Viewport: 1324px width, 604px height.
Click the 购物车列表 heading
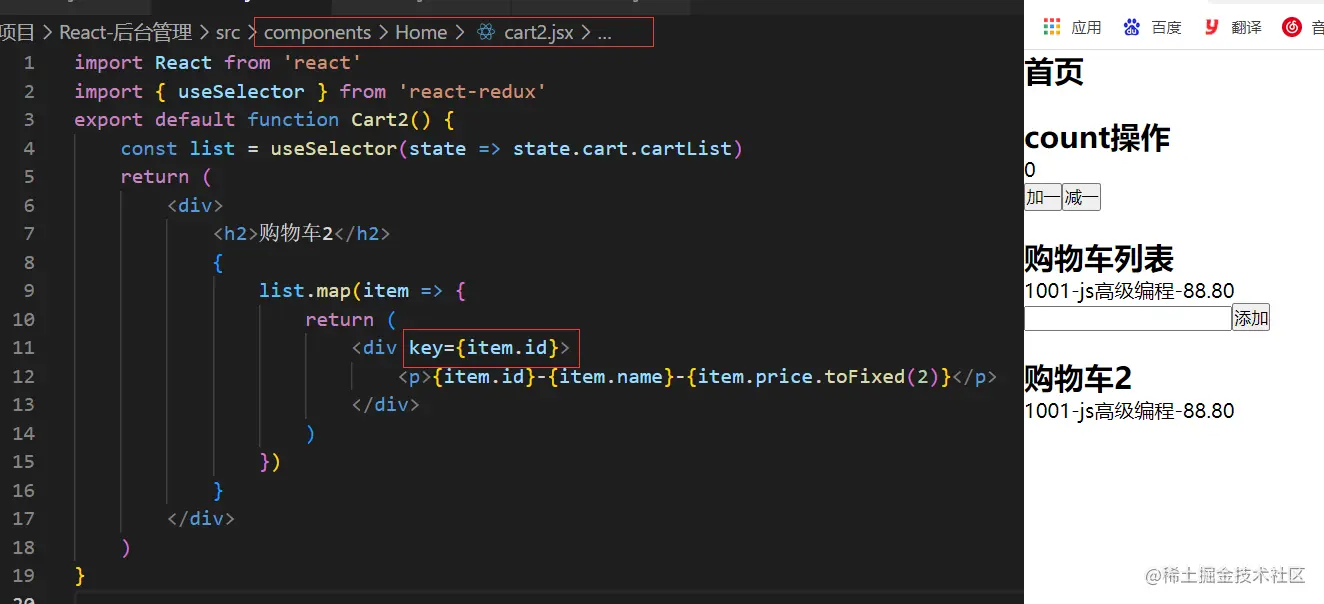[1099, 258]
